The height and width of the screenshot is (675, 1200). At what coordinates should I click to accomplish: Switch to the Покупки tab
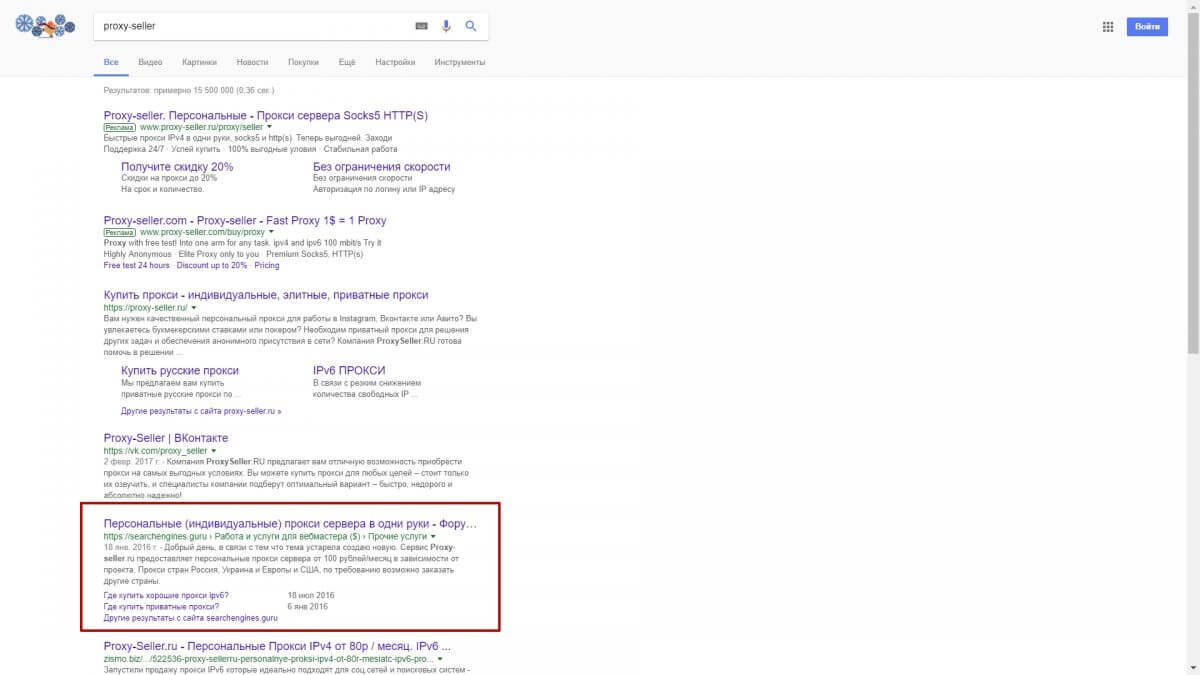303,62
